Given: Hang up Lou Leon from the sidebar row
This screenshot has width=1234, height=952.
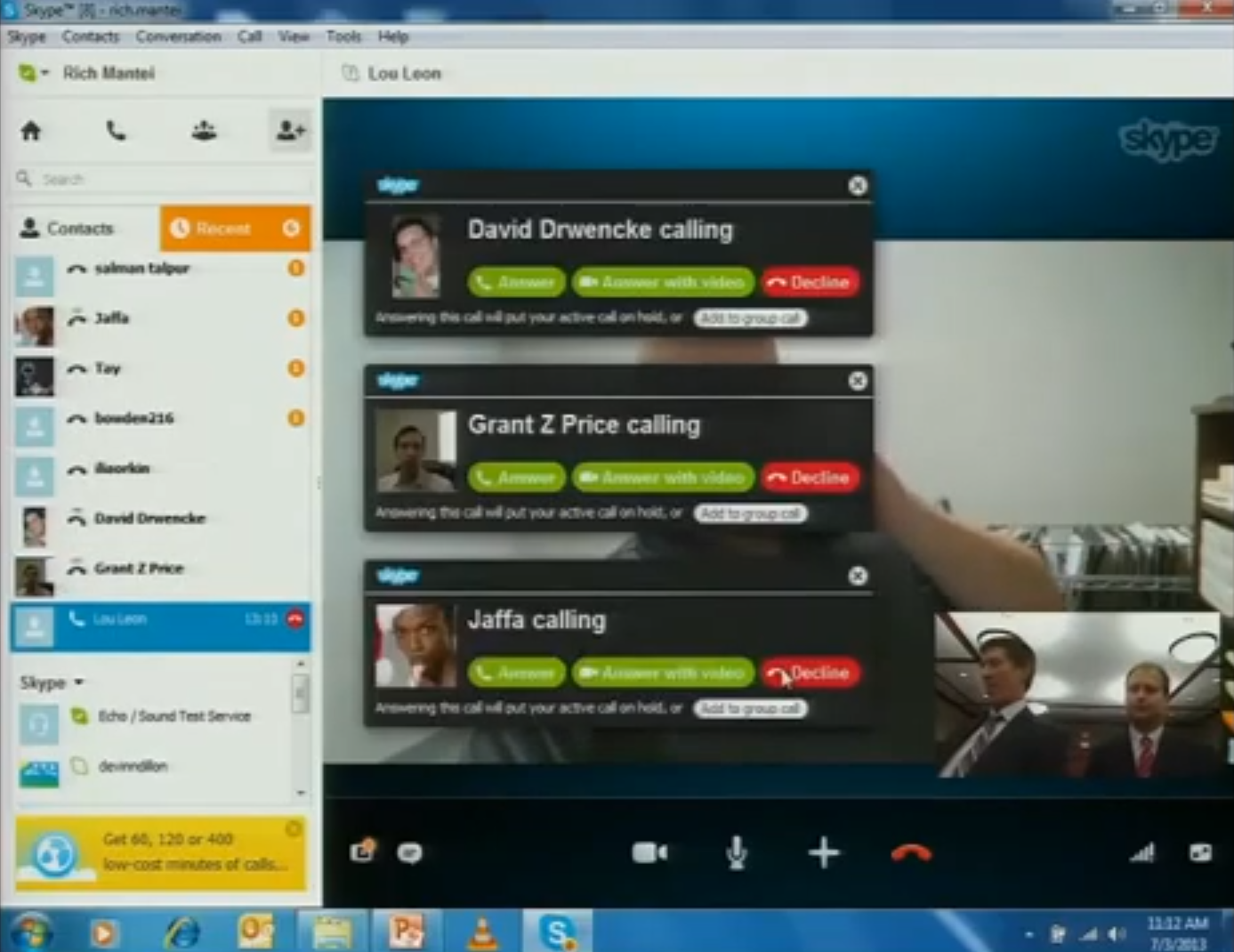Looking at the screenshot, I should pos(295,619).
